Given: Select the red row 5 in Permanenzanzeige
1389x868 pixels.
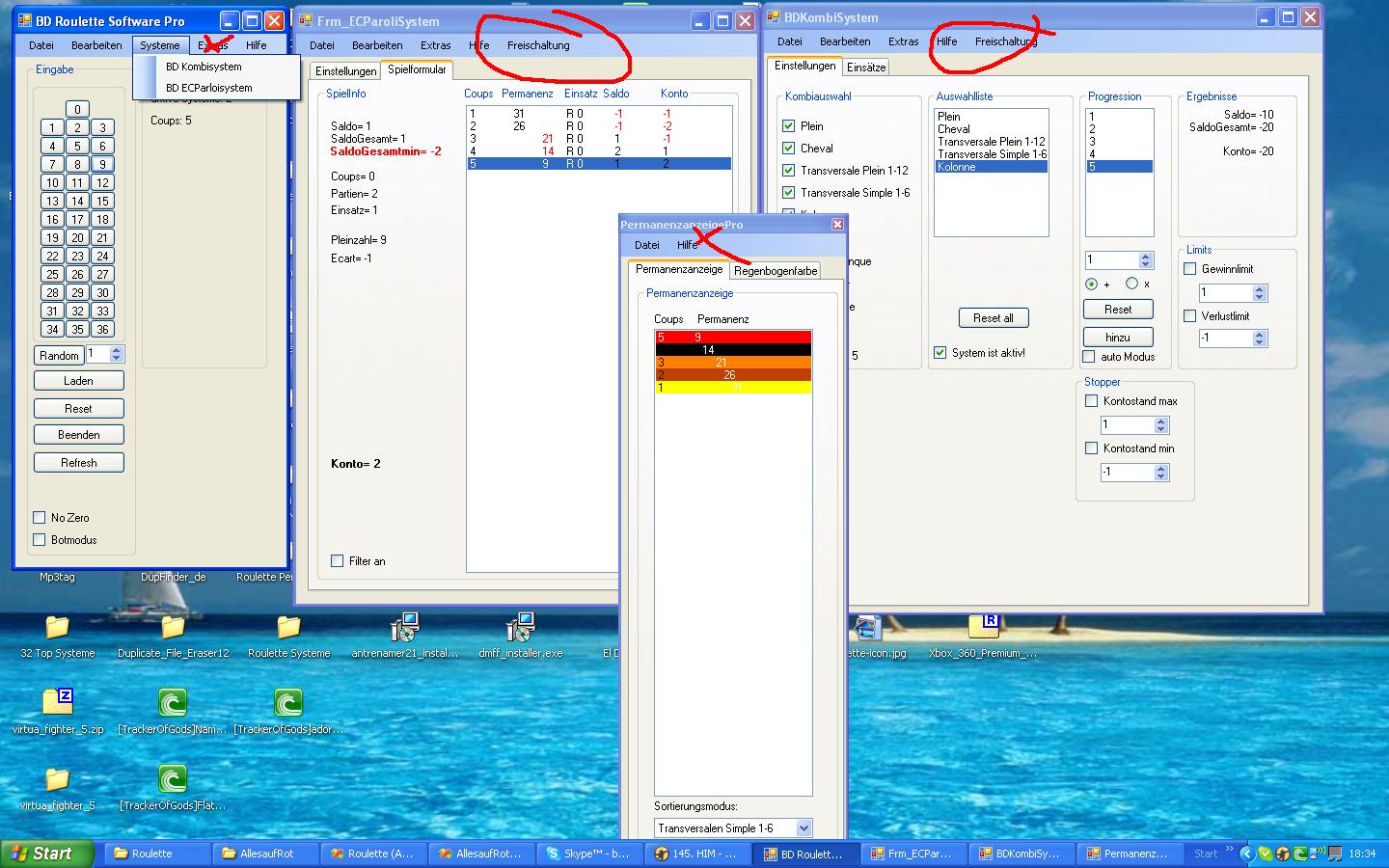Looking at the screenshot, I should [x=733, y=338].
